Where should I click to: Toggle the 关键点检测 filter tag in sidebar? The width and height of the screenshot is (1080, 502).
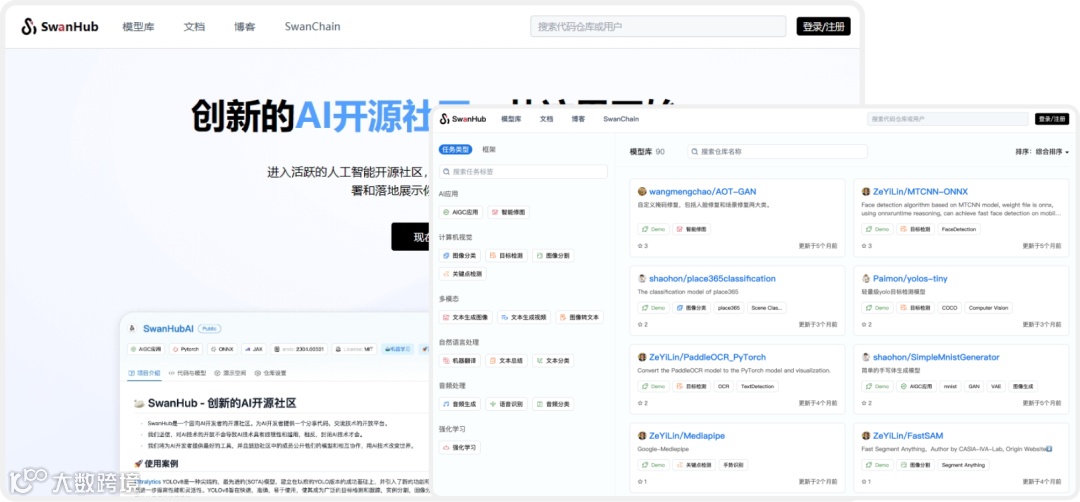463,273
